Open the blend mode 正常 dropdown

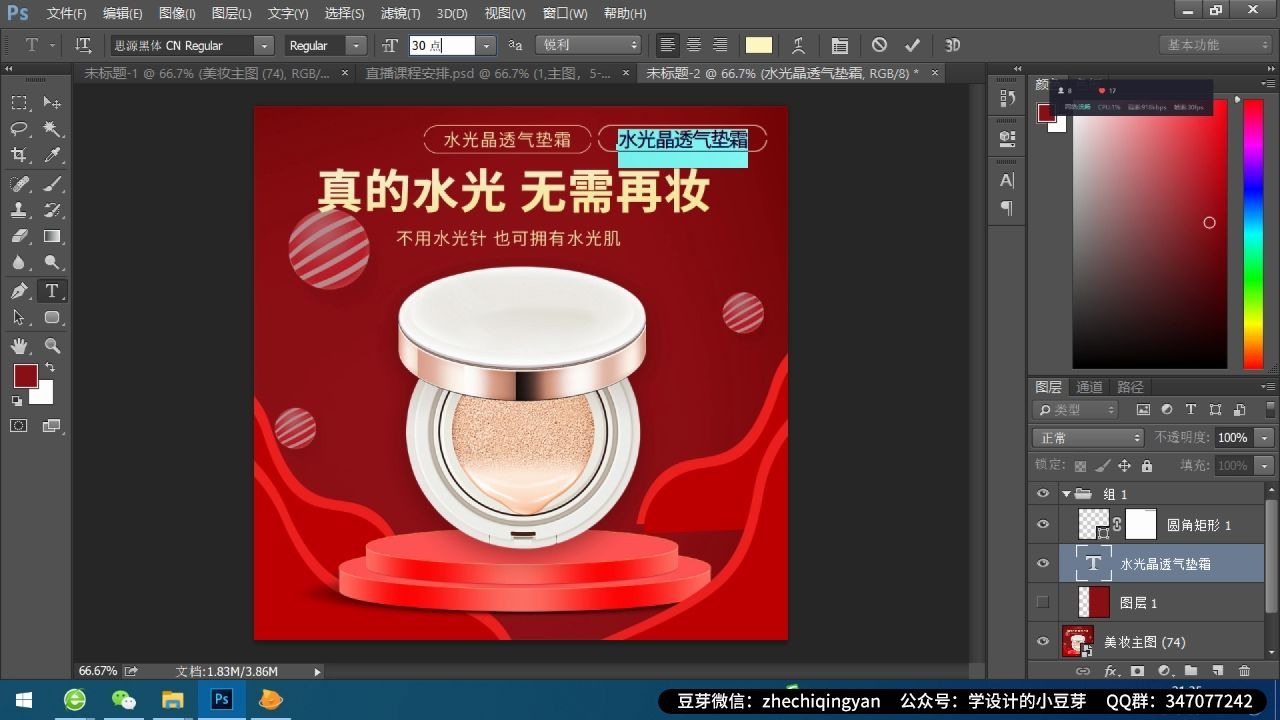(1088, 438)
